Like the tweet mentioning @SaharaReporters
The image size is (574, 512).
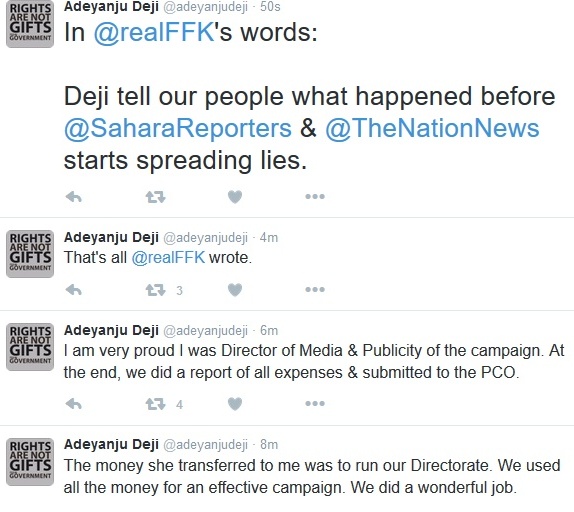click(x=235, y=197)
